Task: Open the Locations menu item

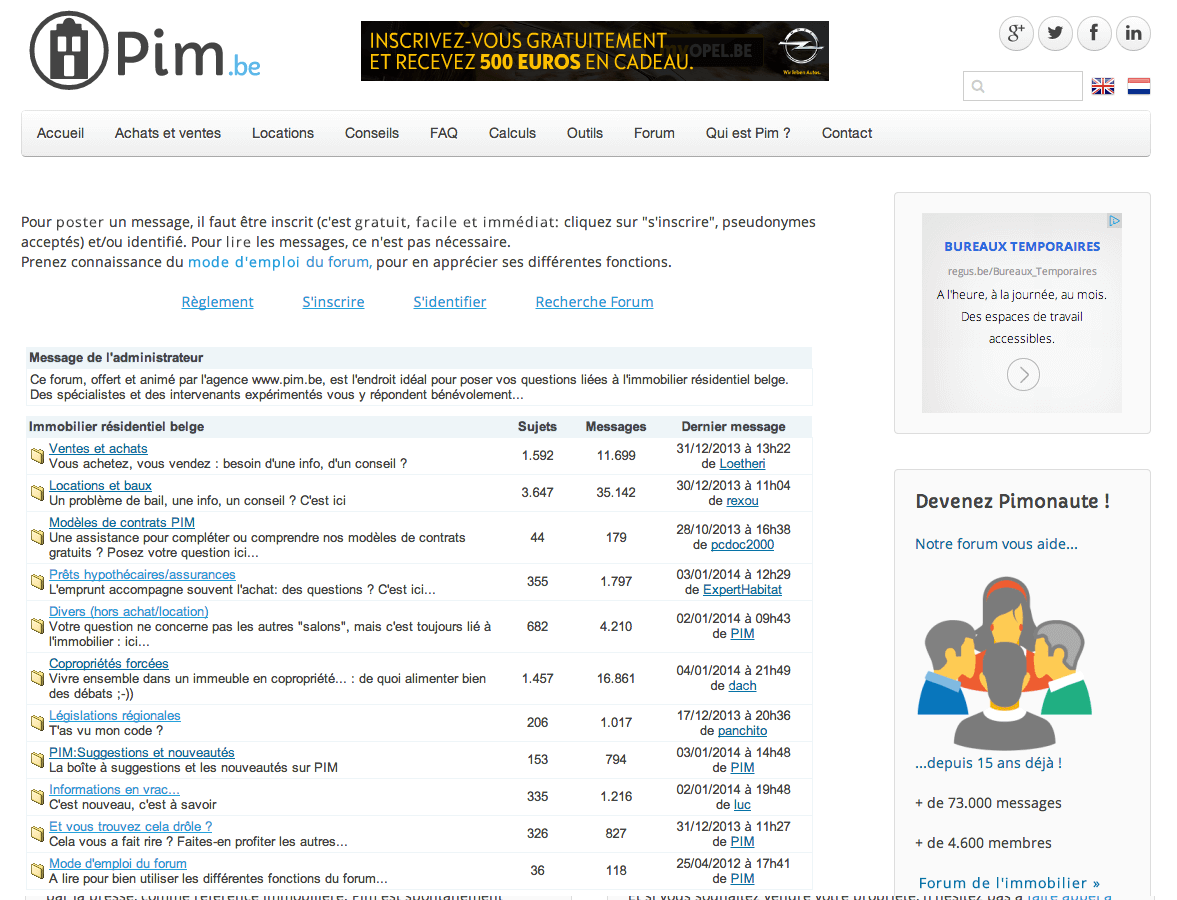Action: (x=283, y=133)
